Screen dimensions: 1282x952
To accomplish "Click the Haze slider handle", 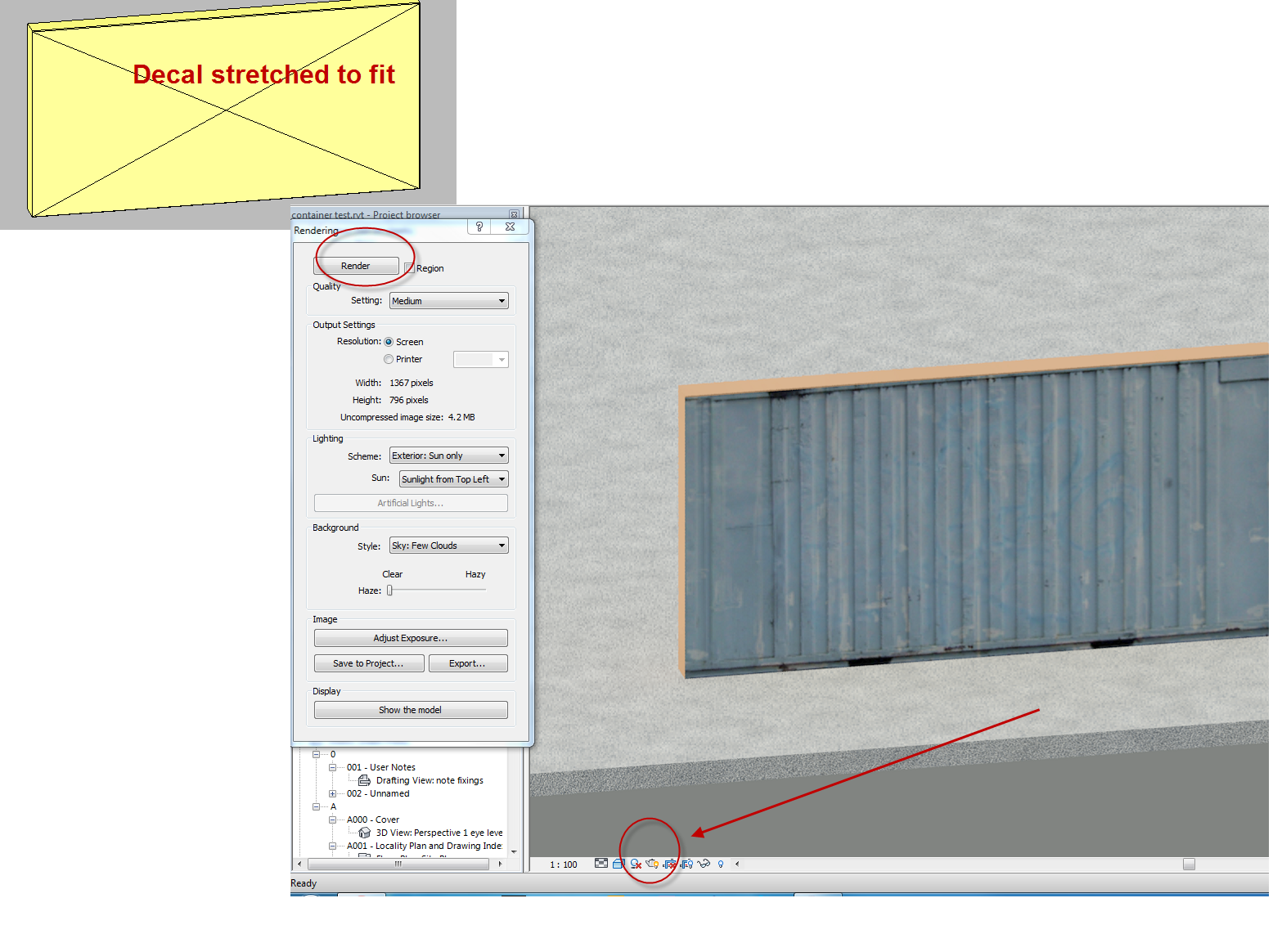I will [390, 591].
